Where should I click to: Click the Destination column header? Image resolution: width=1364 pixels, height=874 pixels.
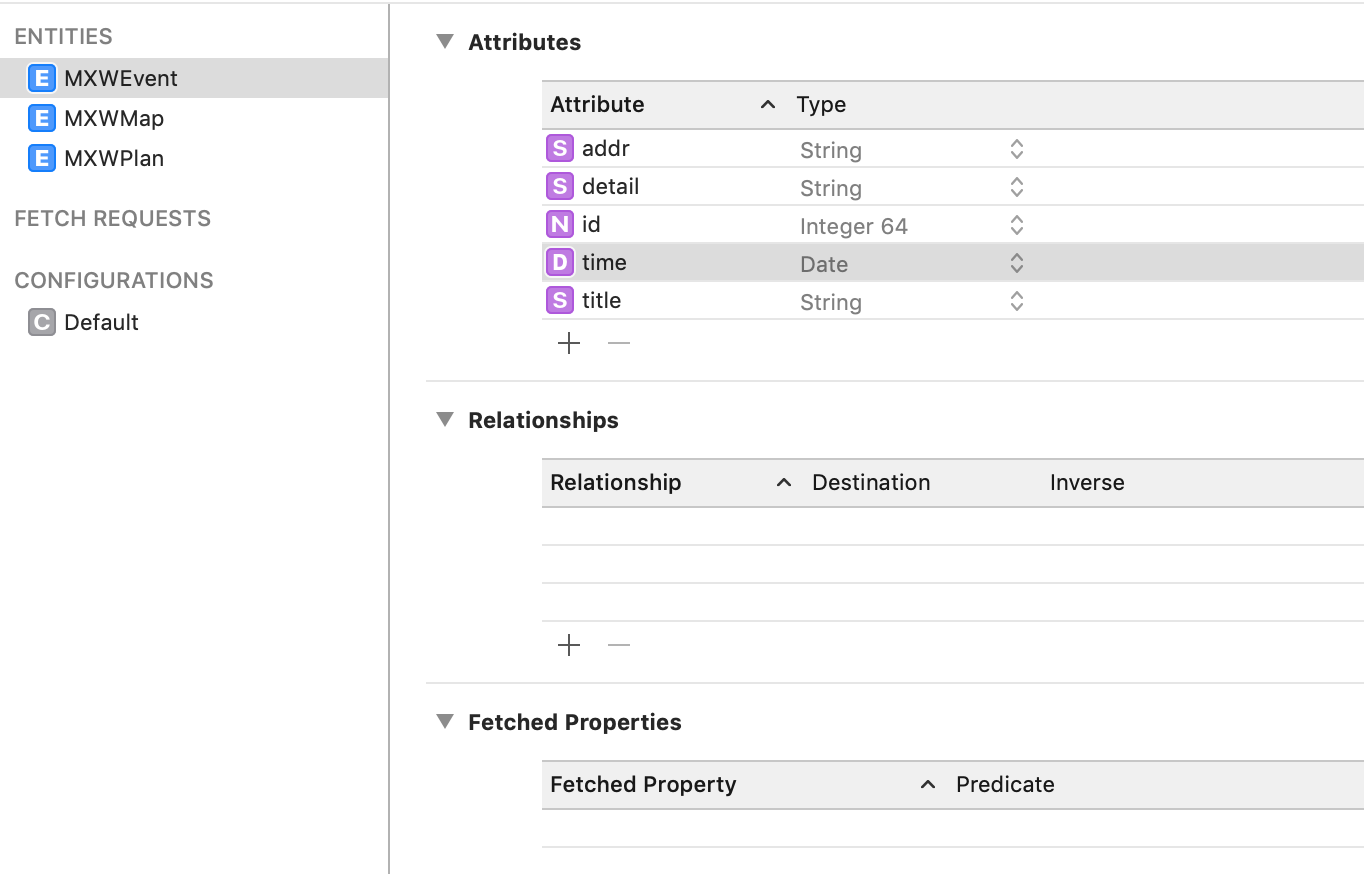[x=871, y=482]
